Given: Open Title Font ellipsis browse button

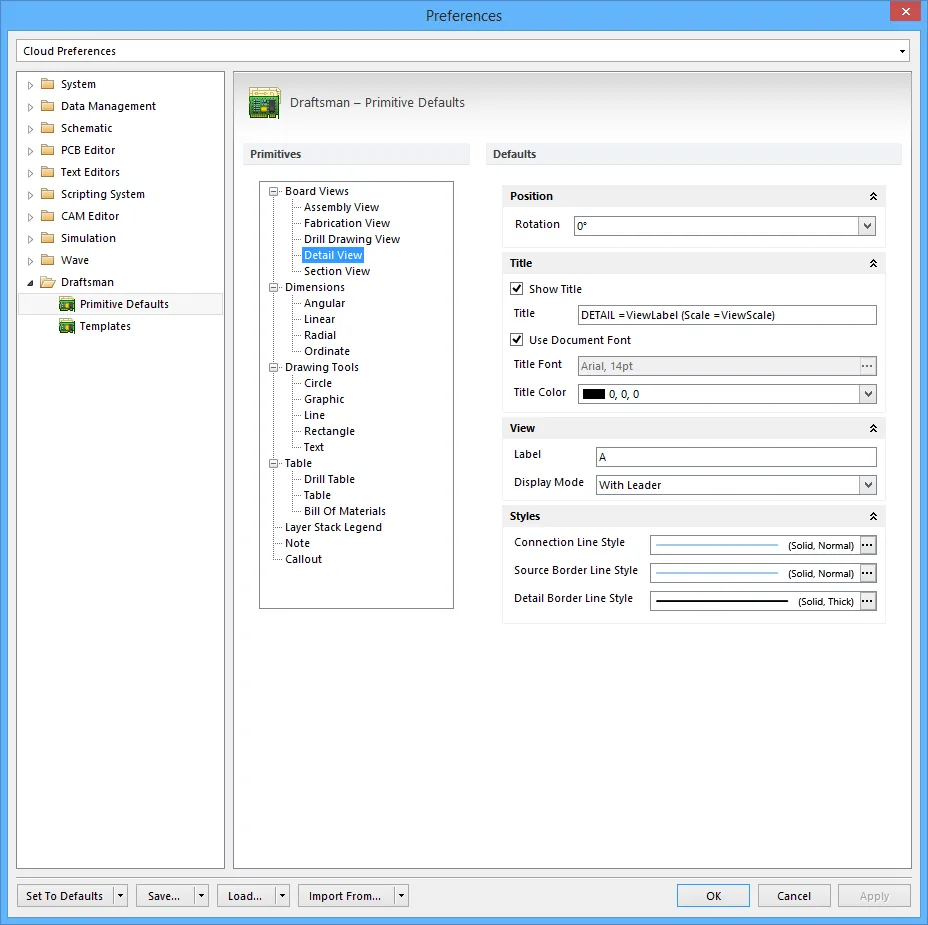Looking at the screenshot, I should [x=867, y=366].
